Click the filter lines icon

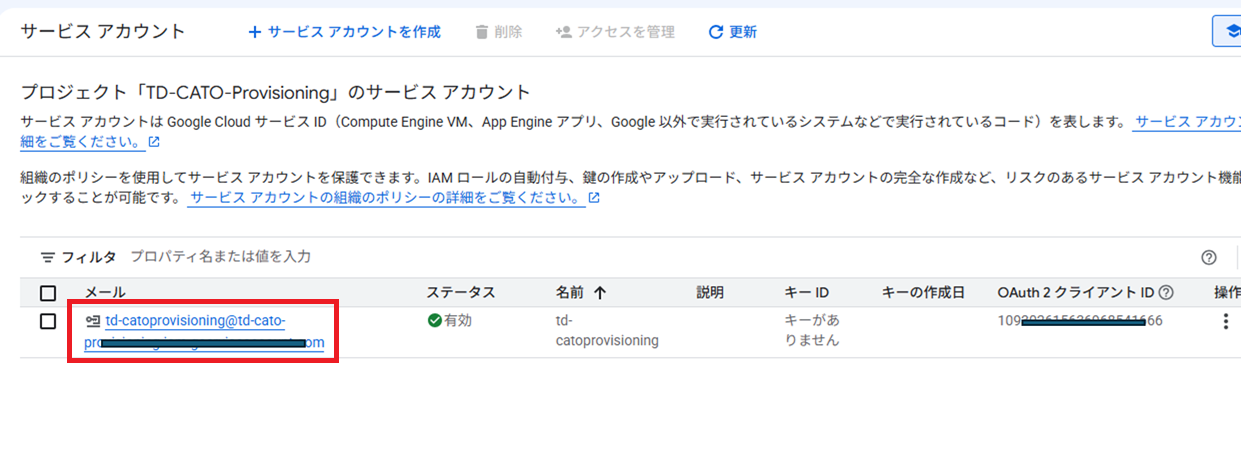click(47, 257)
